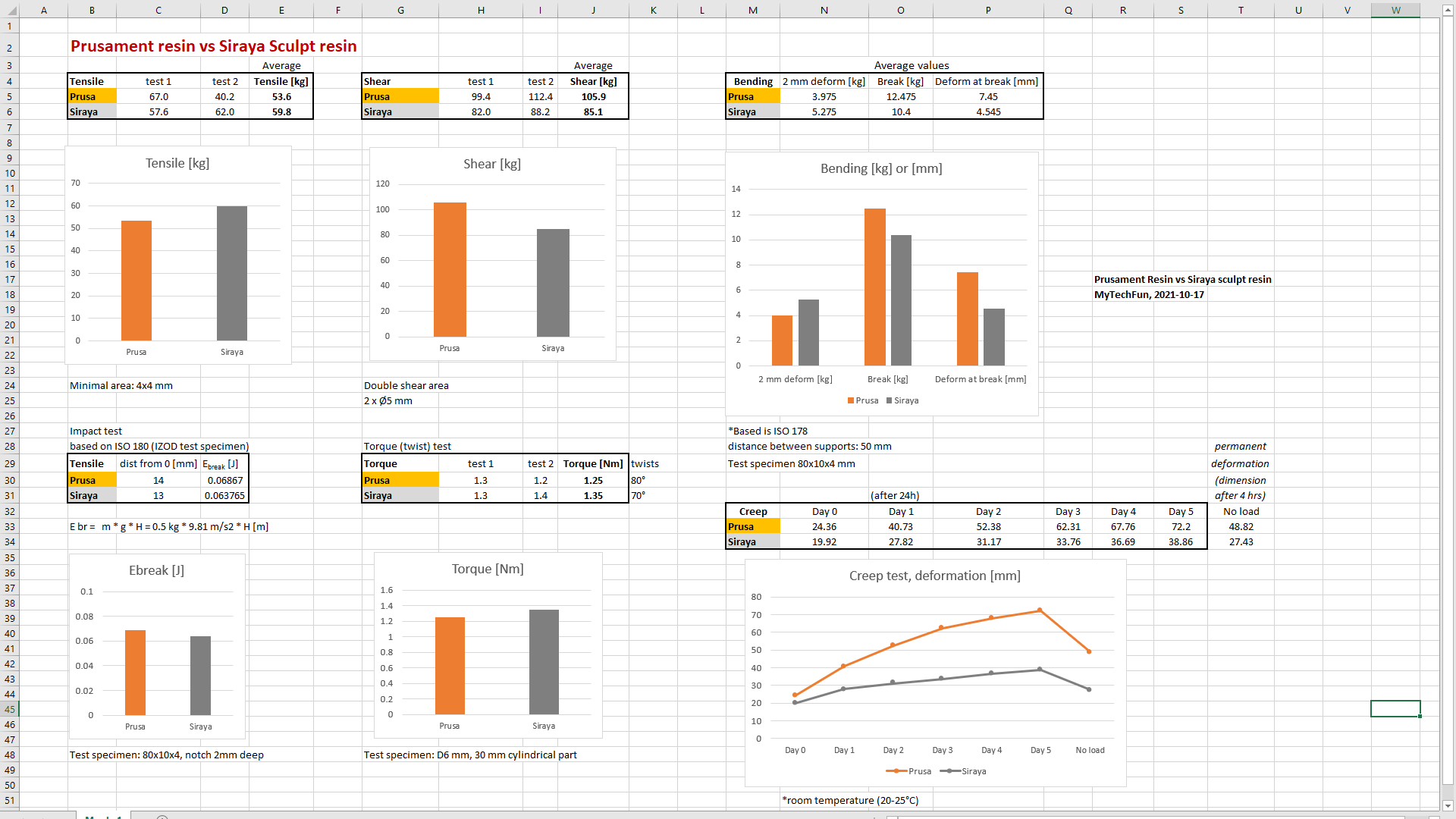Select the Siraya Ebreak value 0.063765
This screenshot has height=819, width=1456.
coord(224,495)
